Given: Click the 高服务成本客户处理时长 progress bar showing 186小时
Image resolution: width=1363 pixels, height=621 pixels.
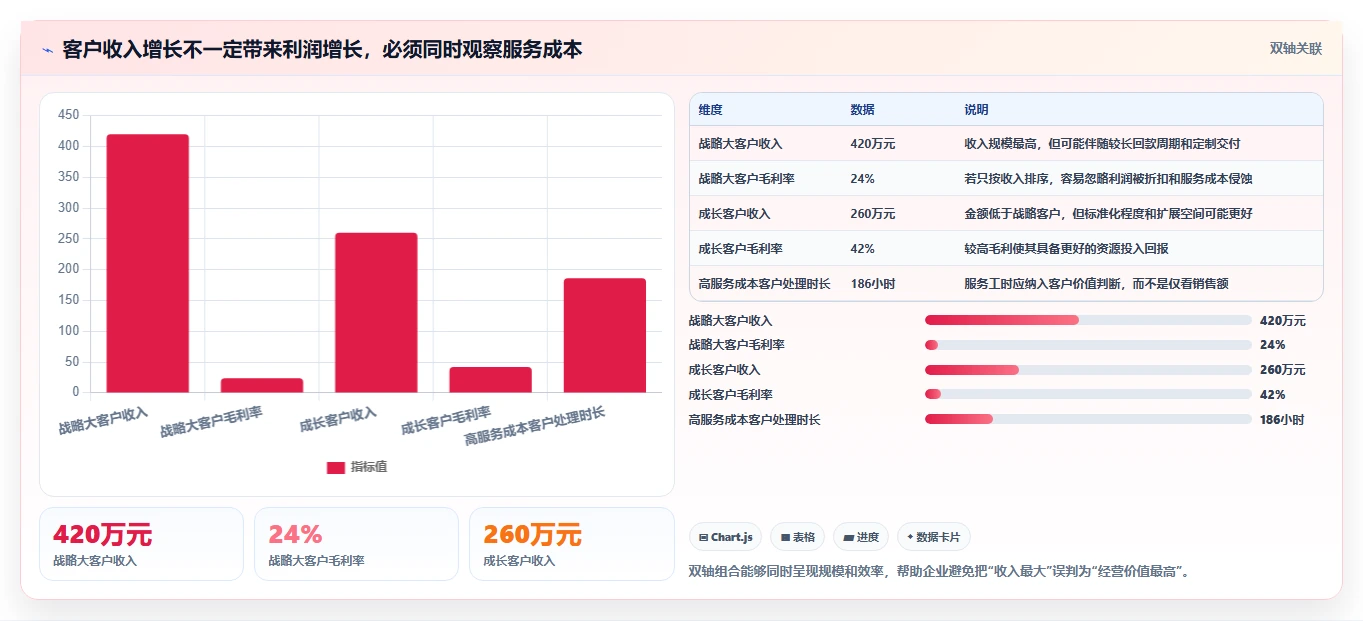Looking at the screenshot, I should [x=1088, y=419].
